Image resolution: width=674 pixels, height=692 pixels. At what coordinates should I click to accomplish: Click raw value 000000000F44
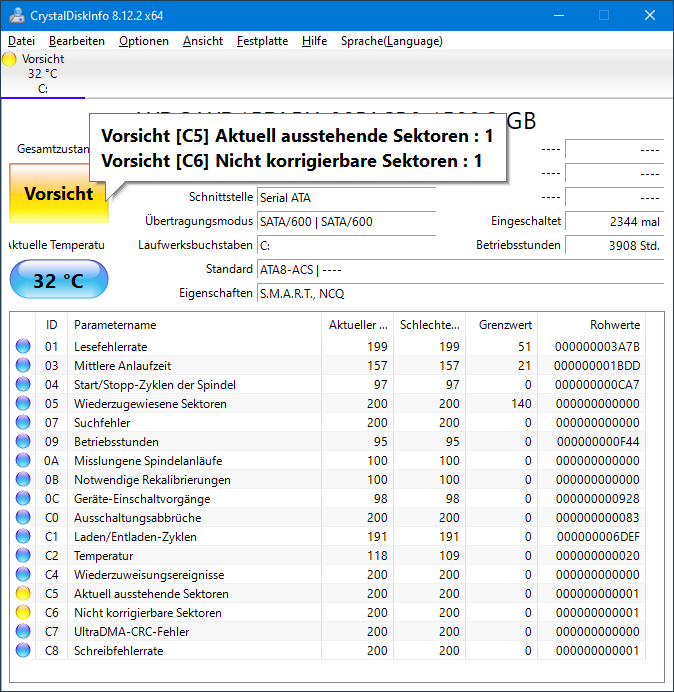point(598,442)
